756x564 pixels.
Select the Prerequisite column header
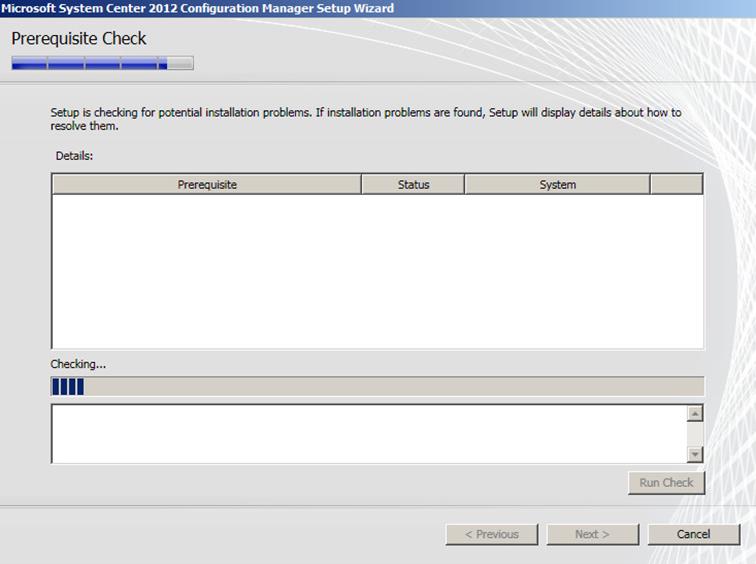(207, 185)
